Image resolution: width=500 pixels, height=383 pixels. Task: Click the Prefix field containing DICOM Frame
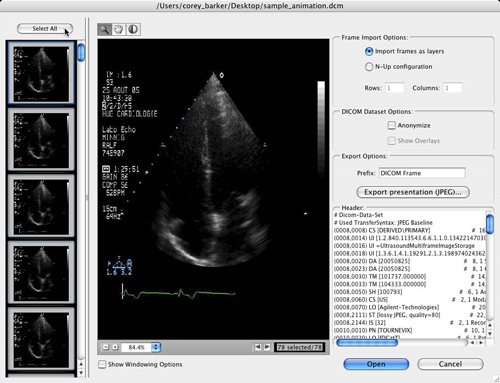(422, 173)
